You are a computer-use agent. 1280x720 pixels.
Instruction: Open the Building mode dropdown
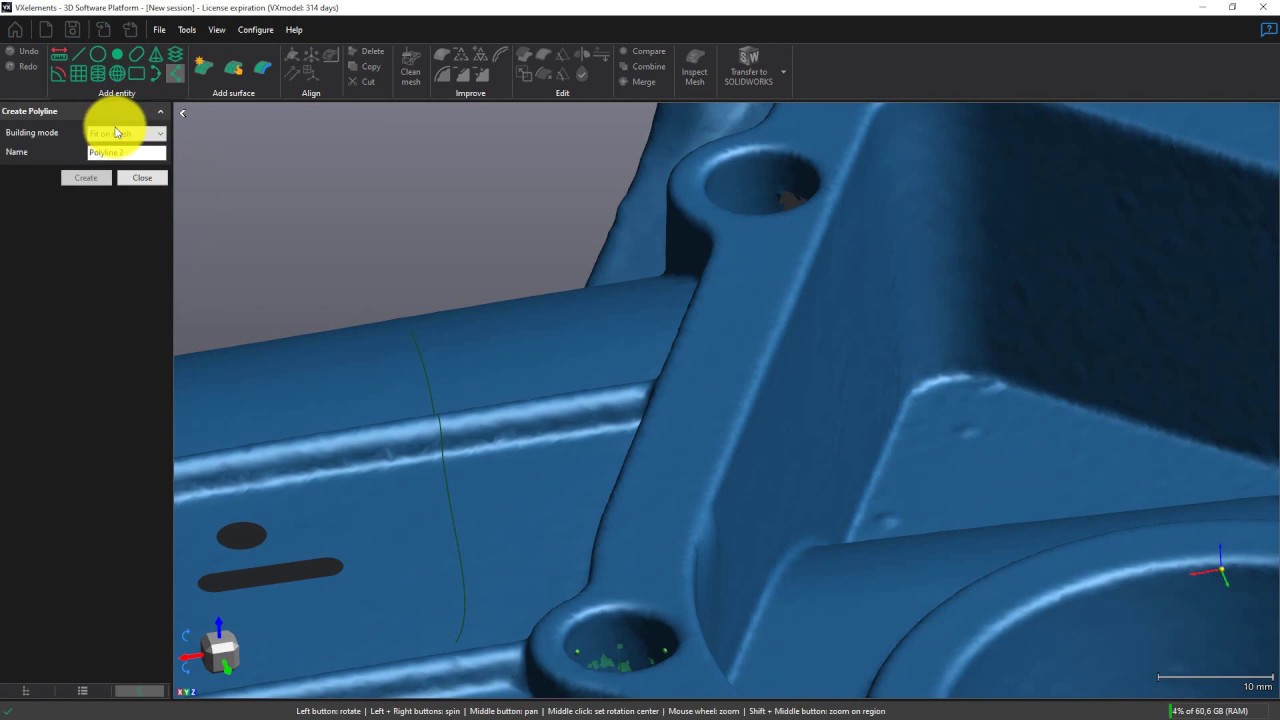pos(126,133)
